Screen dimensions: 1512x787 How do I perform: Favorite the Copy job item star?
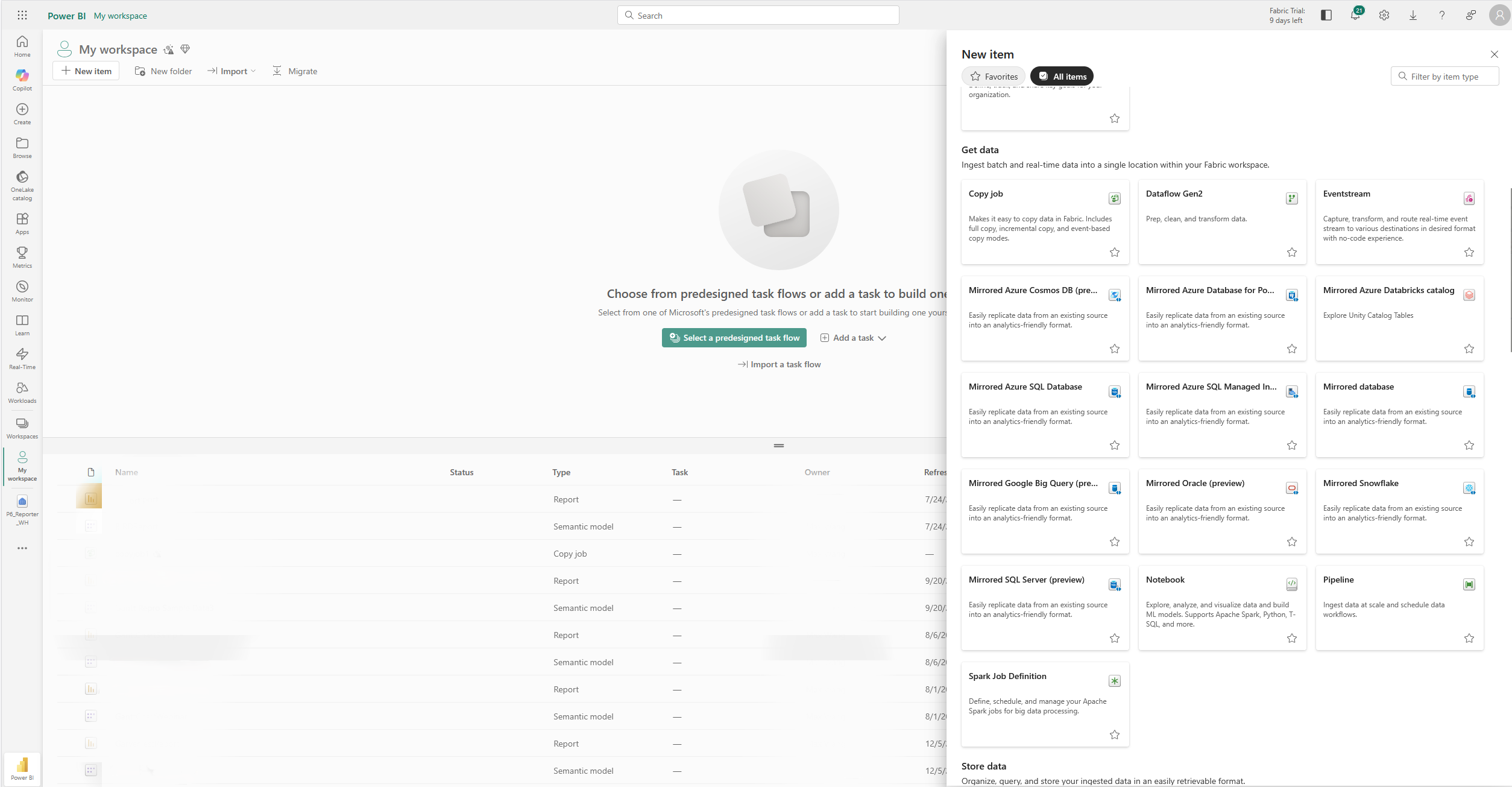tap(1114, 252)
